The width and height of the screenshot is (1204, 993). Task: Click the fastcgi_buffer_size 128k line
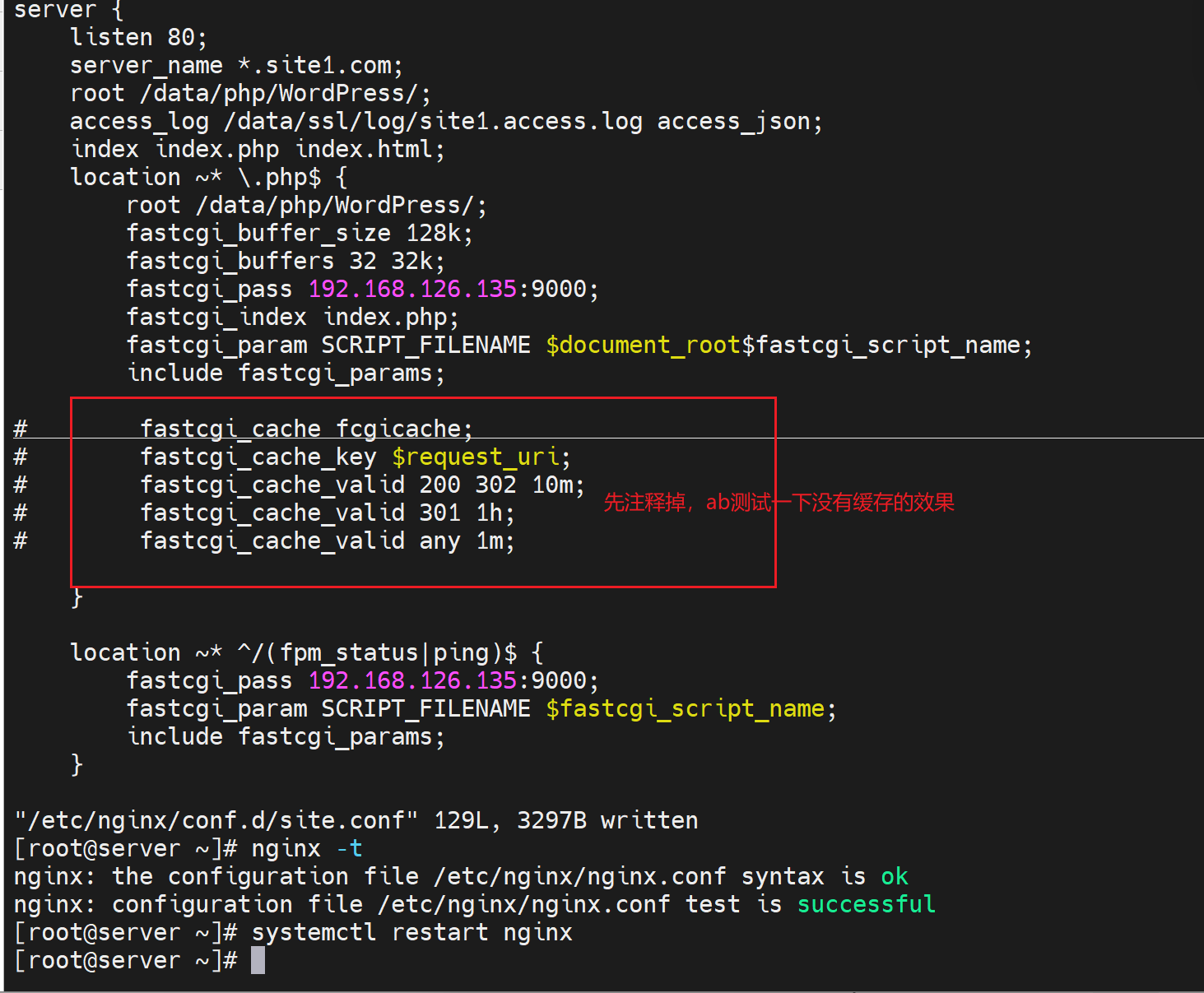(300, 233)
